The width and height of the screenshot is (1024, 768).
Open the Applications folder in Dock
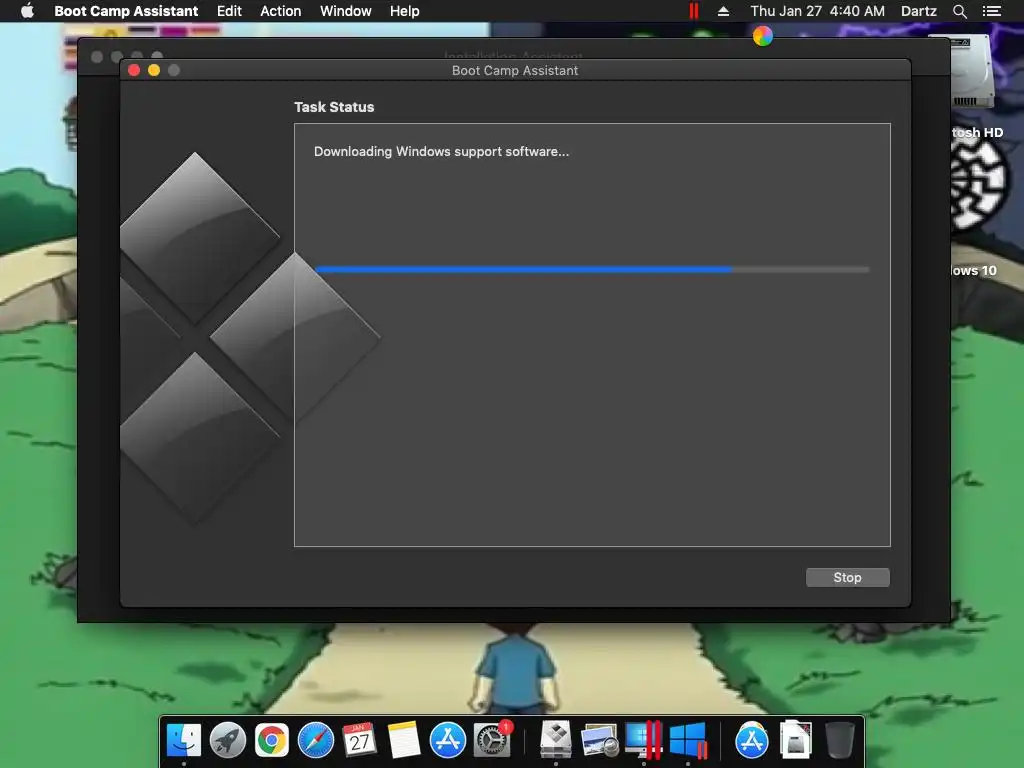[751, 740]
